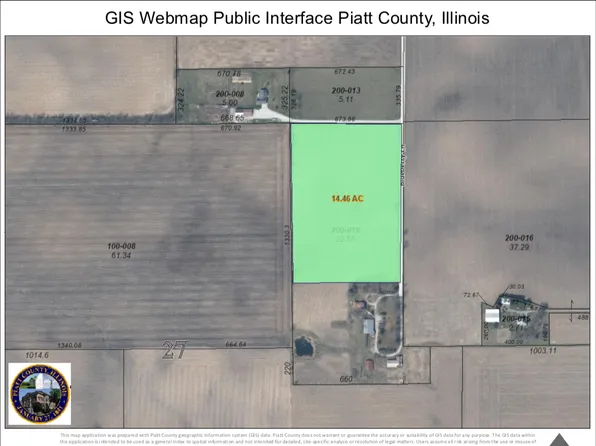The image size is (596, 446).
Task: Click the 1340.08 dimension label
Action: 70,345
